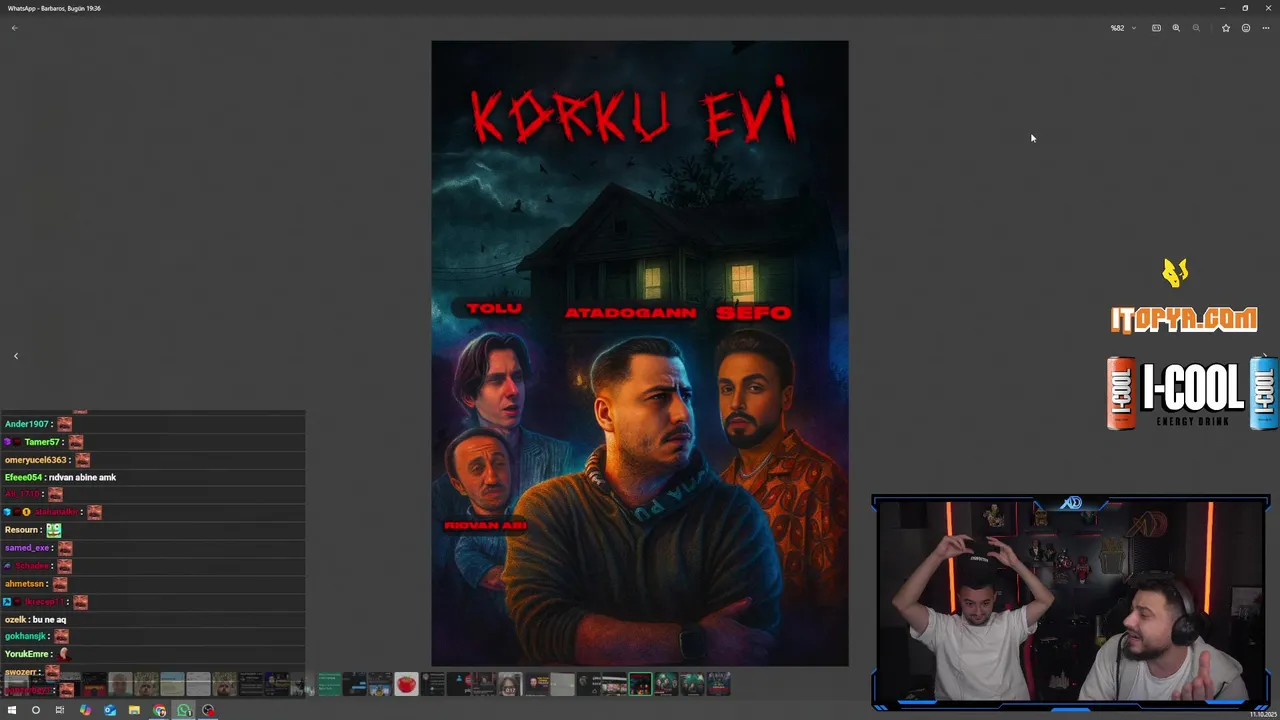Expand the chevron next to zoom percentage
Image resolution: width=1280 pixels, height=720 pixels.
coord(1134,28)
